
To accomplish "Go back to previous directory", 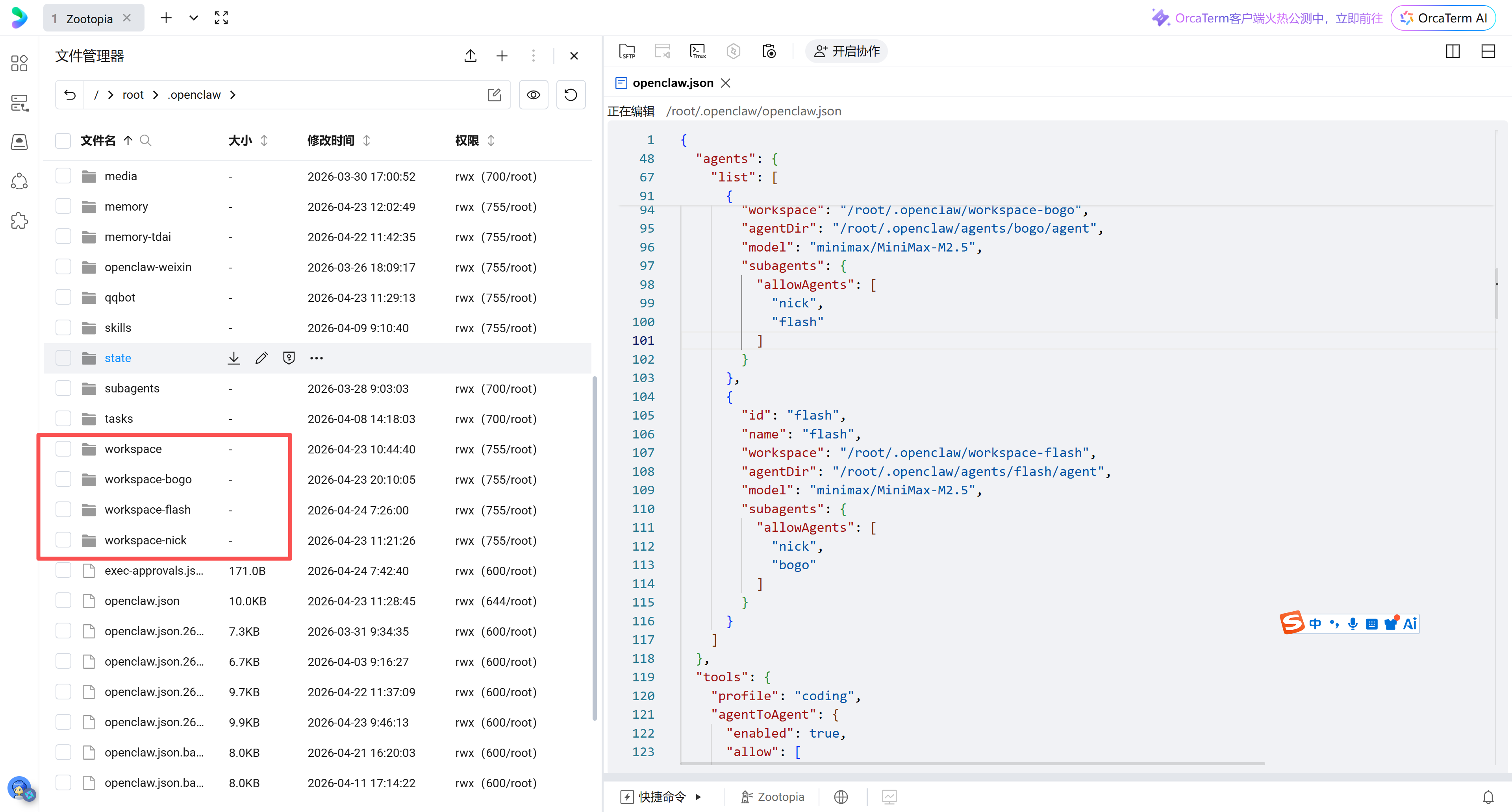I will [70, 95].
